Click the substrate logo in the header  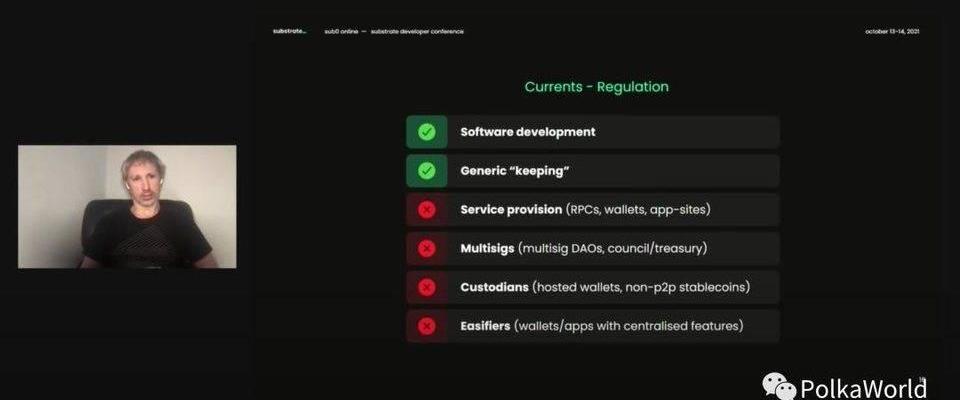(289, 31)
